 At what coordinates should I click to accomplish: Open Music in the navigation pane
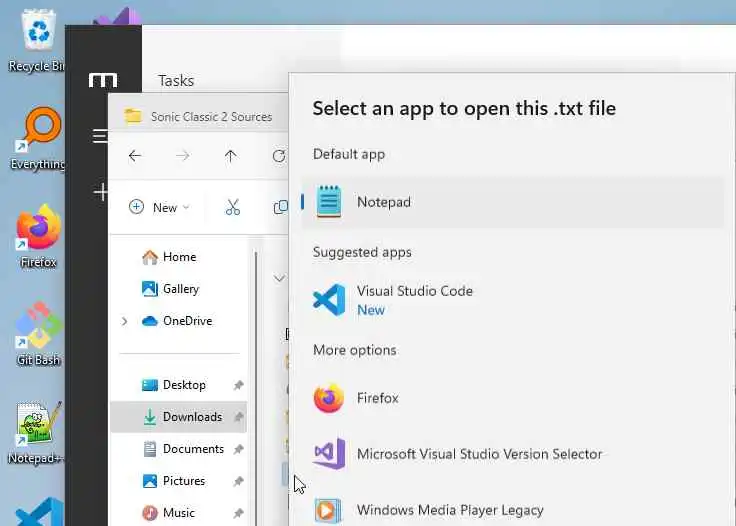point(178,512)
